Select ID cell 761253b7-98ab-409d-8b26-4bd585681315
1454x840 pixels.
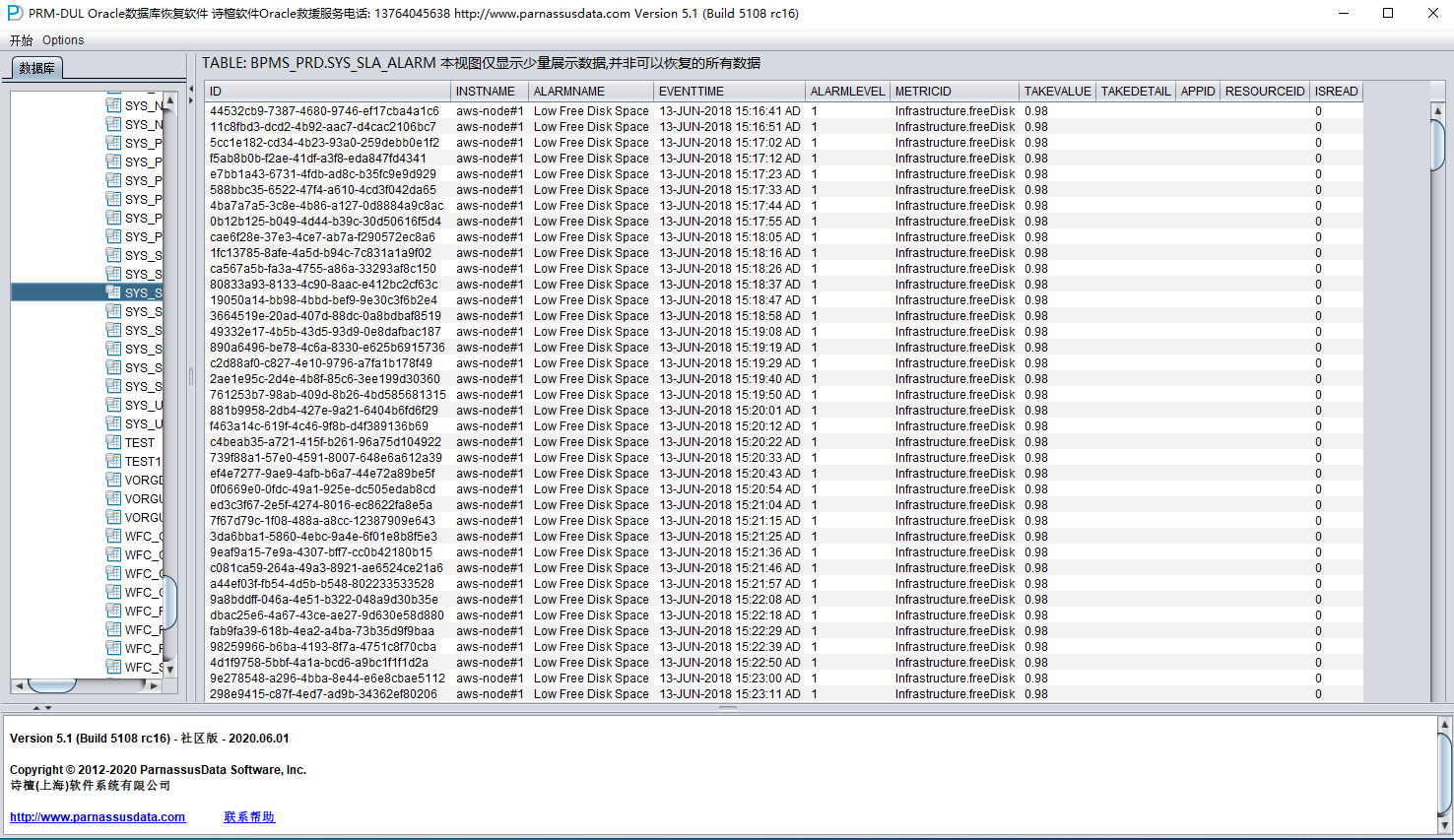point(328,395)
